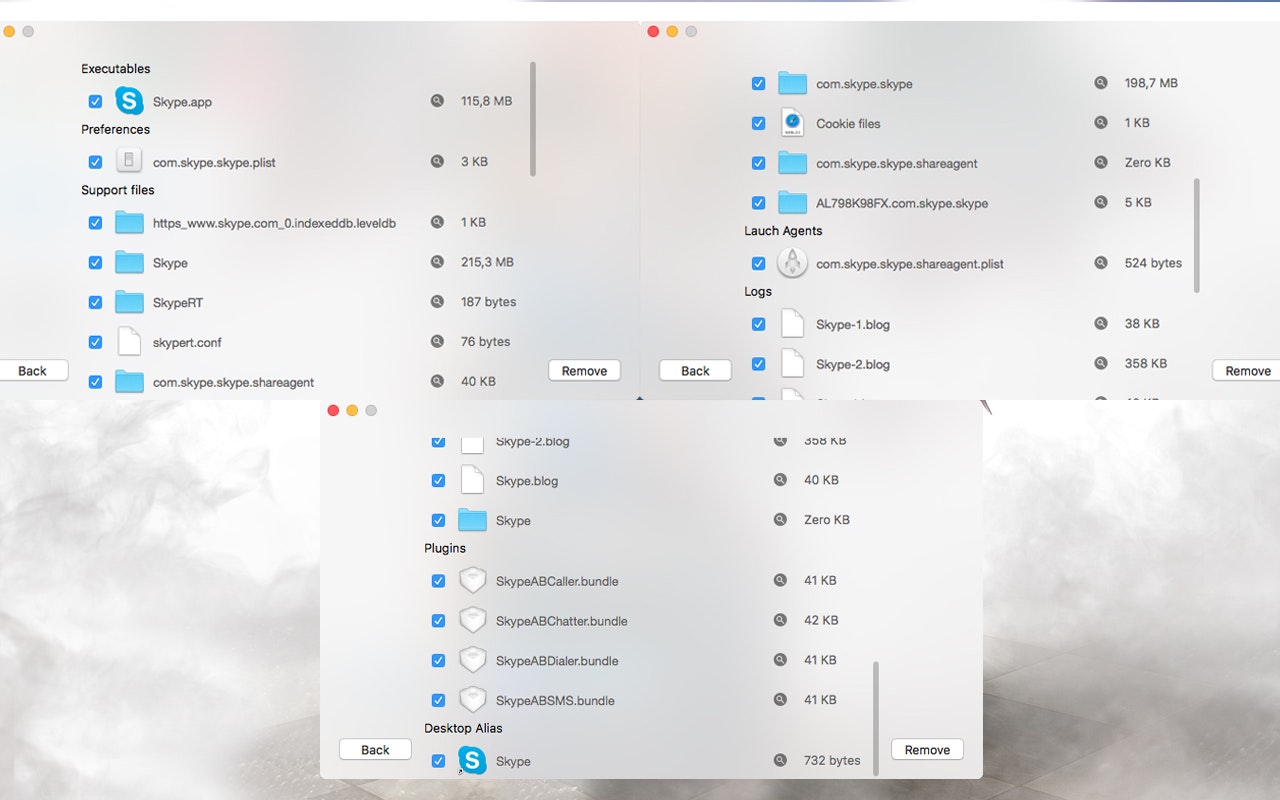Image resolution: width=1280 pixels, height=800 pixels.
Task: Click the Skype.app application icon
Action: click(x=128, y=101)
